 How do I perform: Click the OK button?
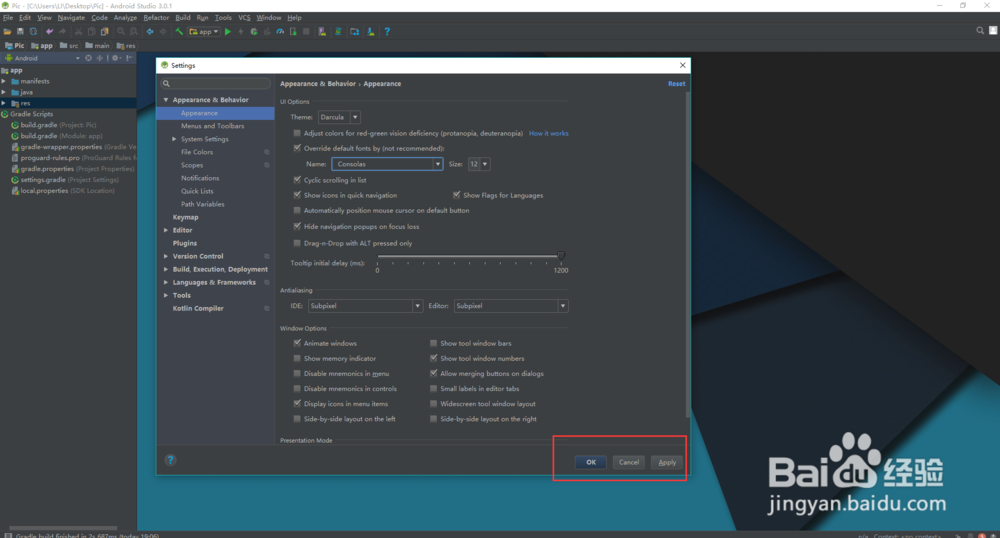coord(591,462)
